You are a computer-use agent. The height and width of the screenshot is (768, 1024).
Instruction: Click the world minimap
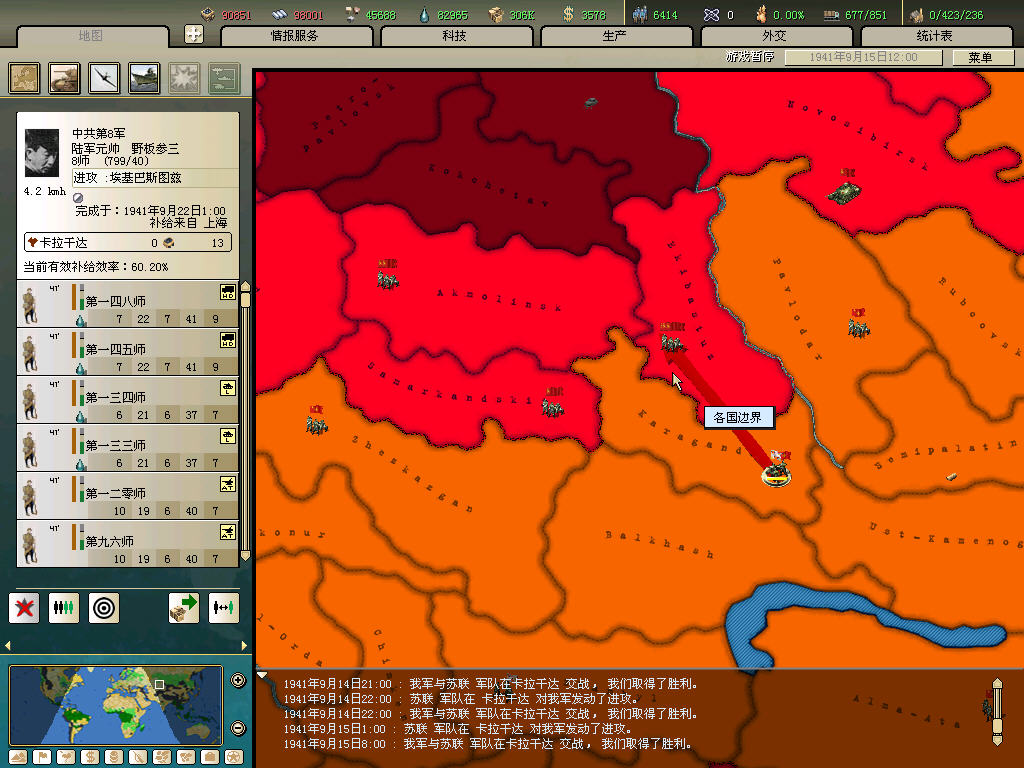point(116,705)
